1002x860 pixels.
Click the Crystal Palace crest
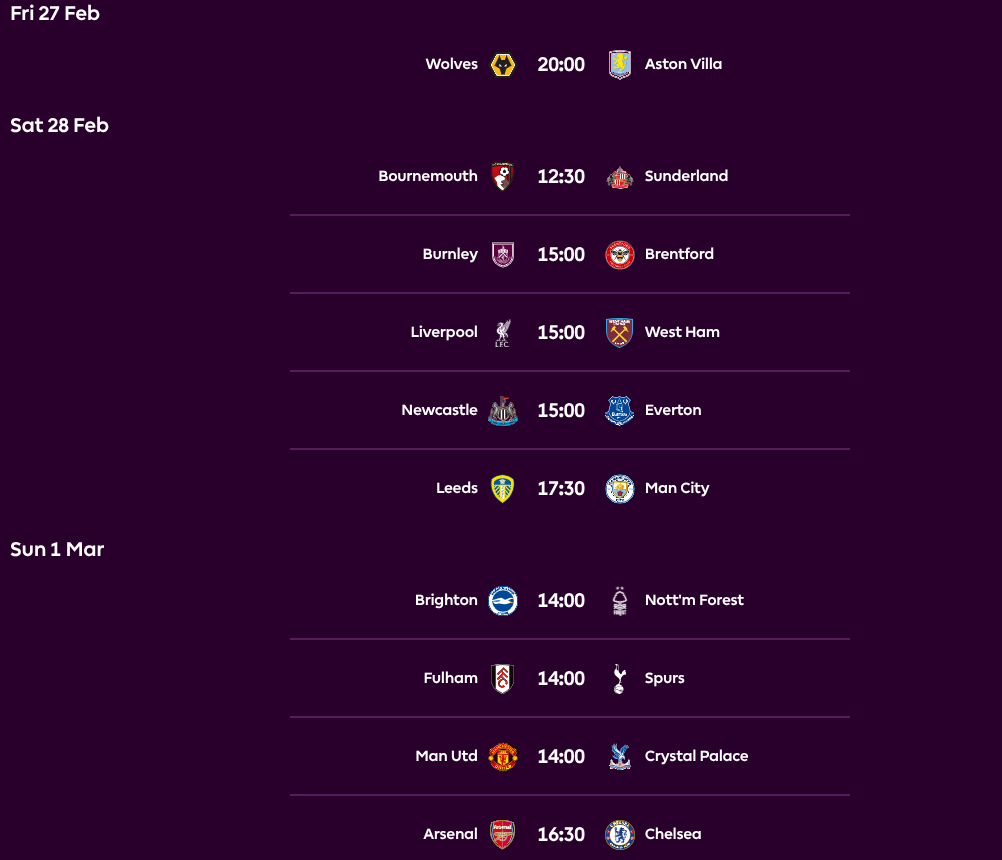coord(619,755)
